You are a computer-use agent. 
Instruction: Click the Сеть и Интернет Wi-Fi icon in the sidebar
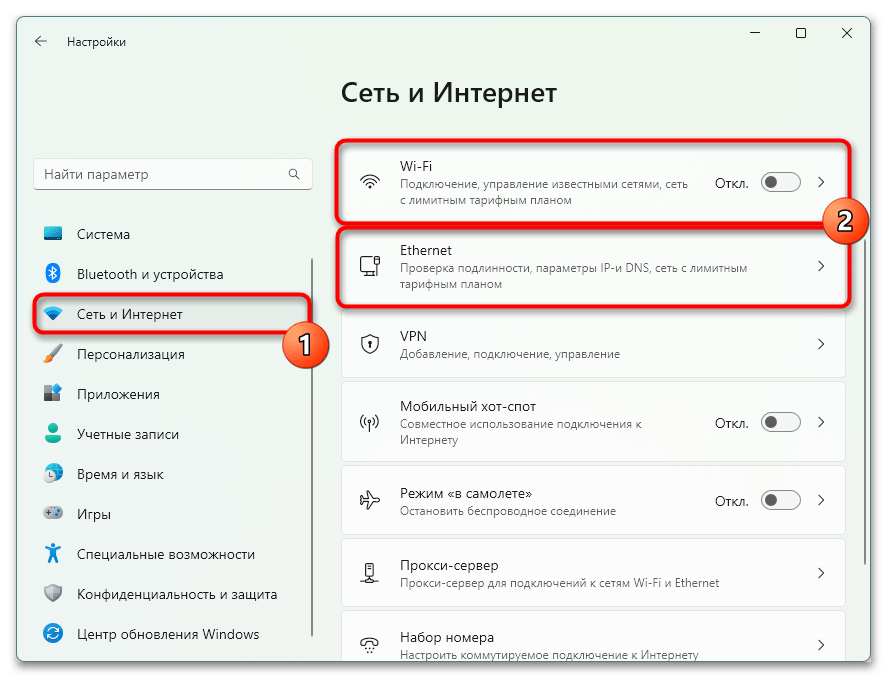(53, 314)
